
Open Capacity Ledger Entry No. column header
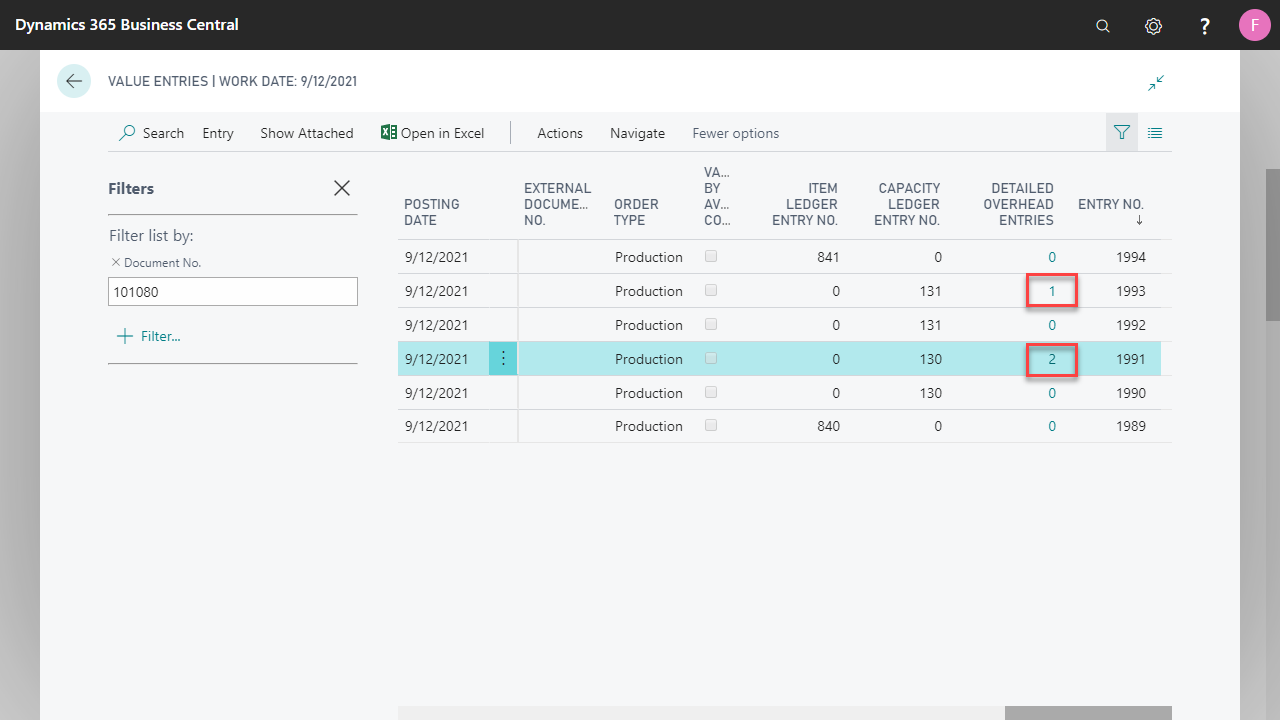(x=907, y=204)
